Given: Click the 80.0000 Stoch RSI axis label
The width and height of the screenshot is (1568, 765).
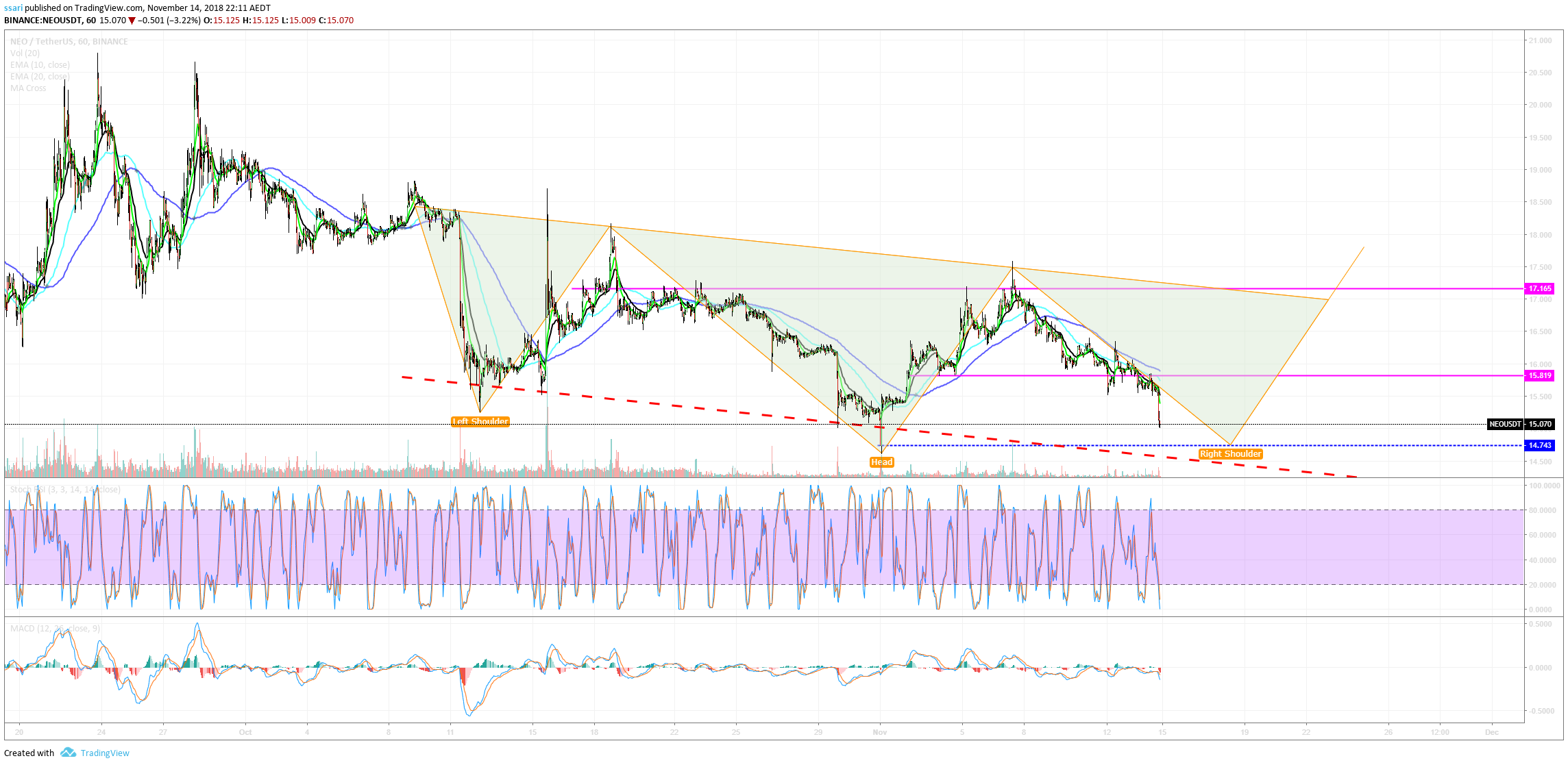Looking at the screenshot, I should (1542, 510).
